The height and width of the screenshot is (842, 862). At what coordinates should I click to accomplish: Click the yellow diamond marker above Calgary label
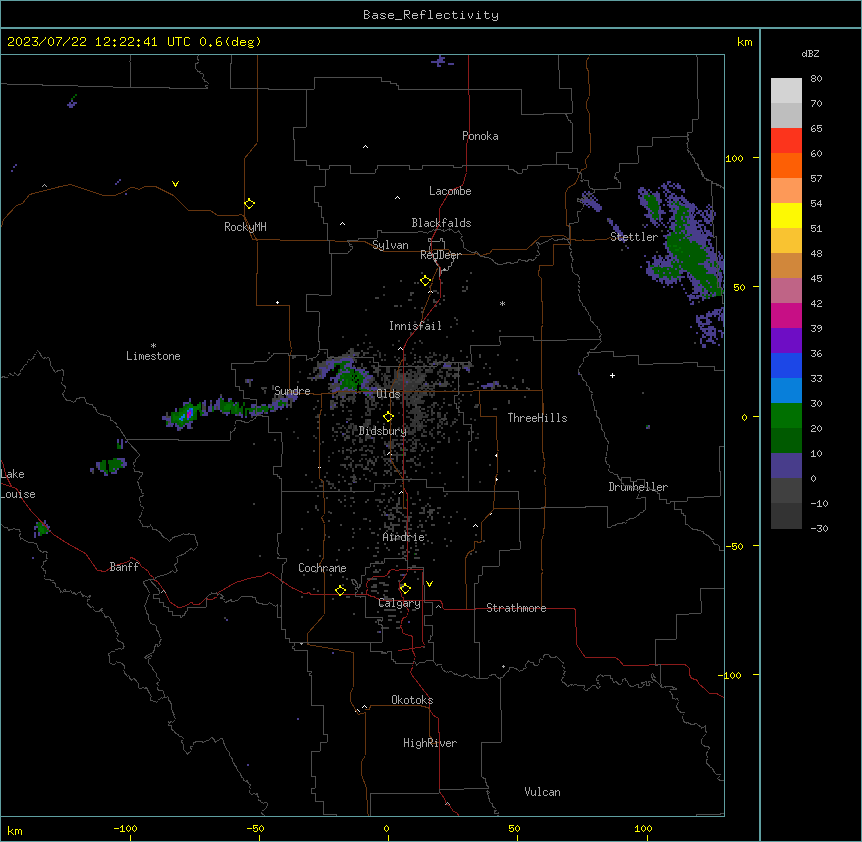[405, 589]
